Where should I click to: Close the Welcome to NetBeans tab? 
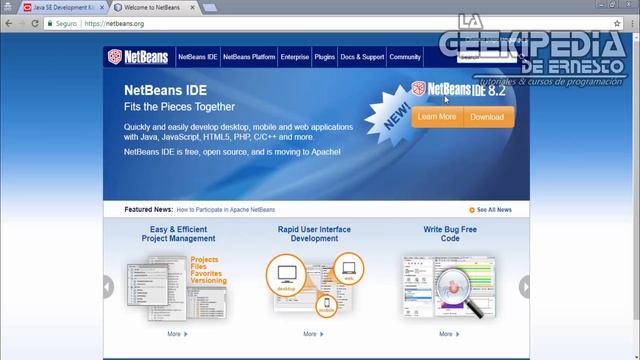(192, 7)
